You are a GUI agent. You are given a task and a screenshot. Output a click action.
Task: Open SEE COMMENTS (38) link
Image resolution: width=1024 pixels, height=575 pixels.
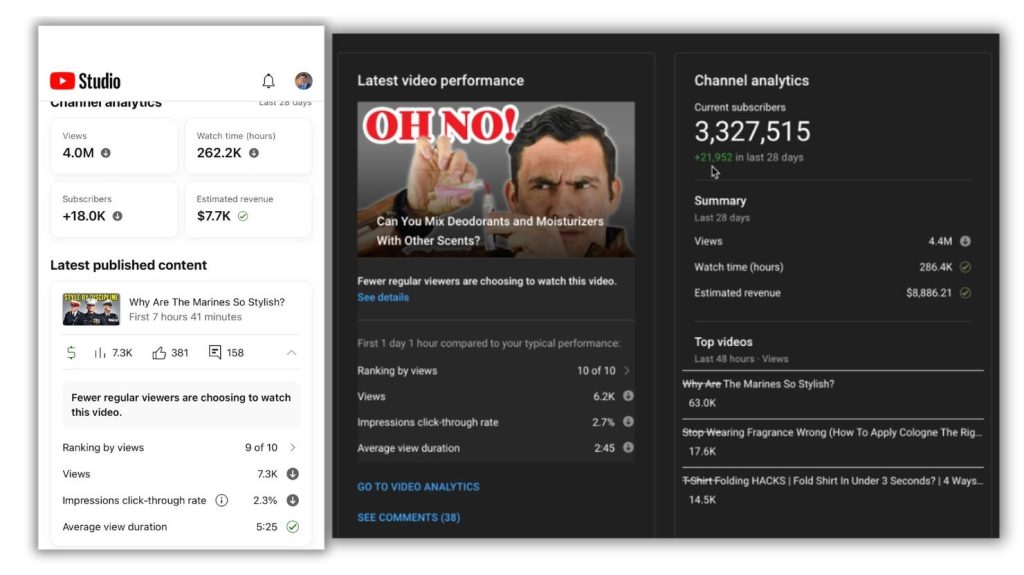tap(408, 518)
